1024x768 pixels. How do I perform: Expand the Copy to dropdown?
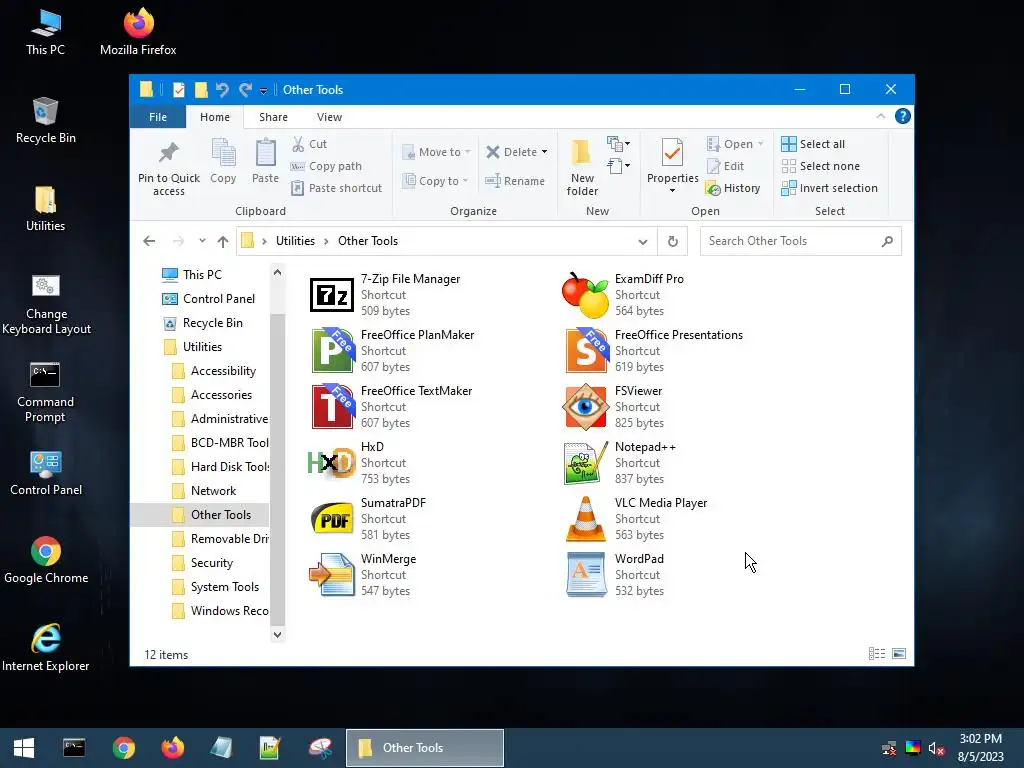coord(465,181)
